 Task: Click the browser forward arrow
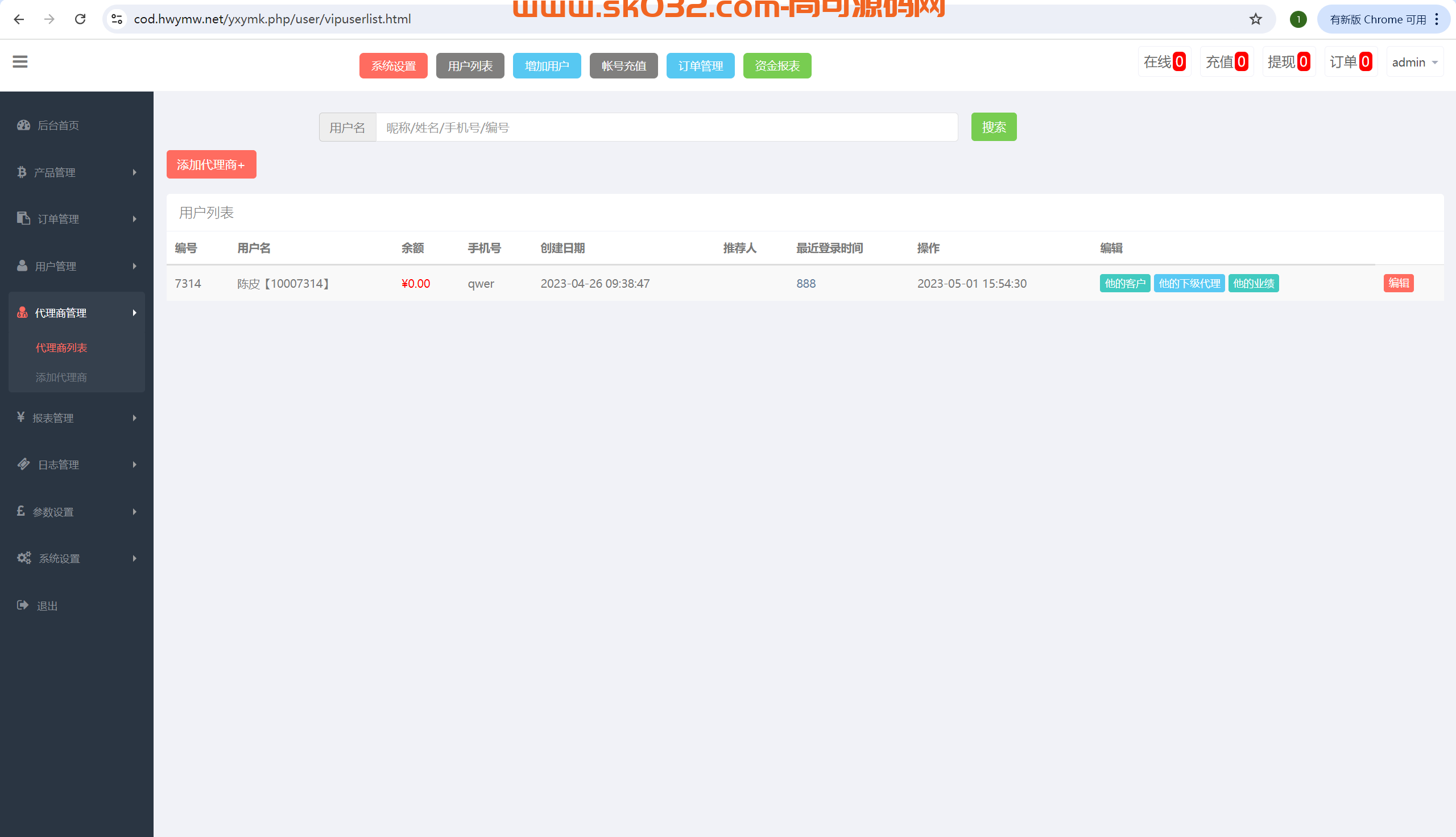coord(49,19)
